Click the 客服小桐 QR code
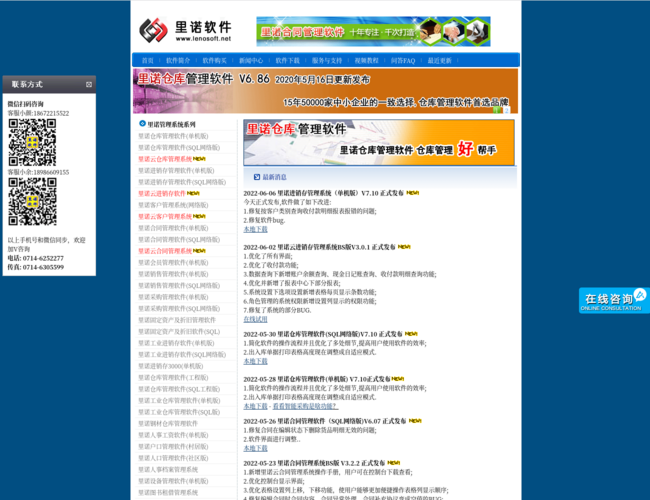The image size is (650, 500). click(x=32, y=142)
